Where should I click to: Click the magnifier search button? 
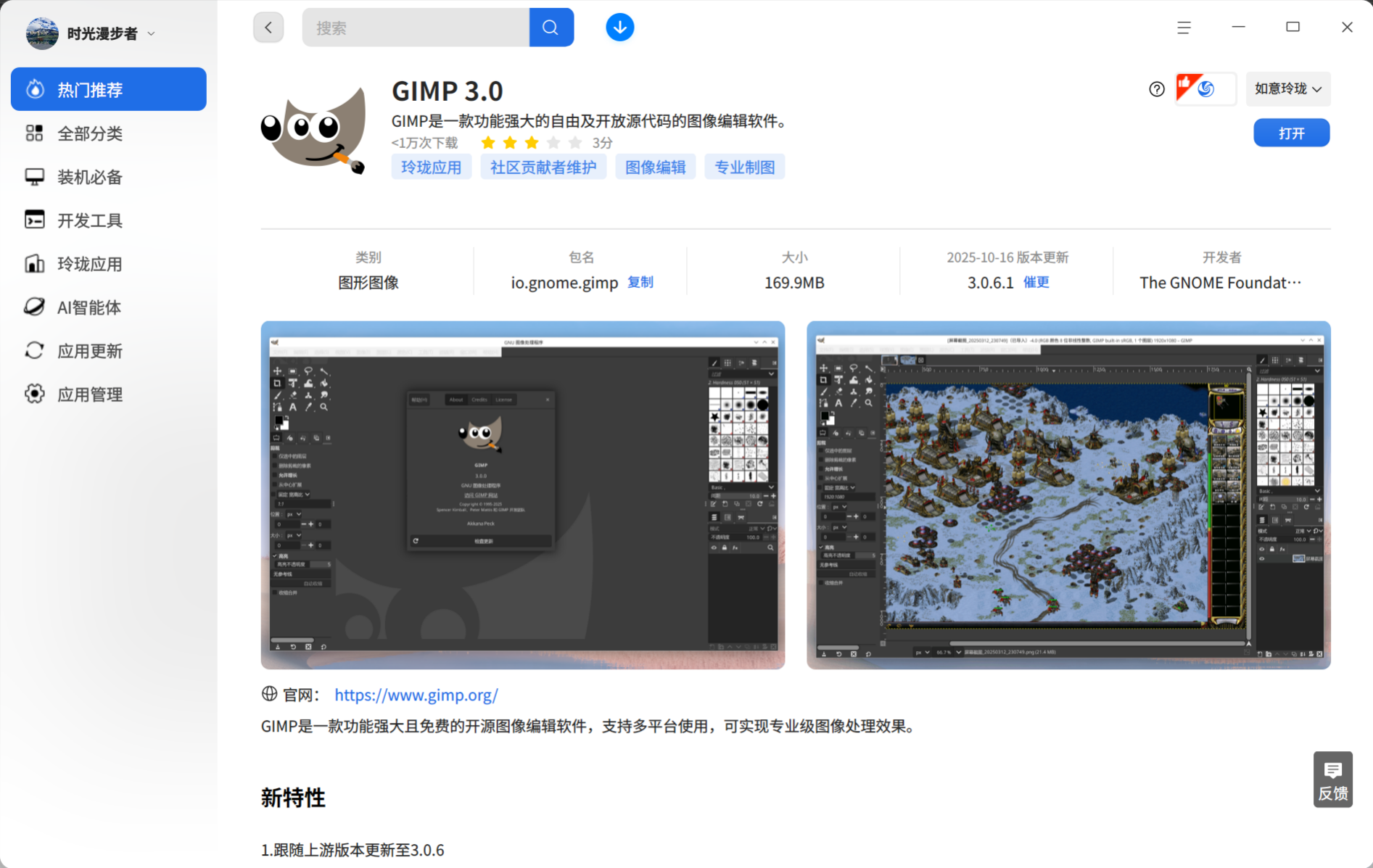point(551,28)
